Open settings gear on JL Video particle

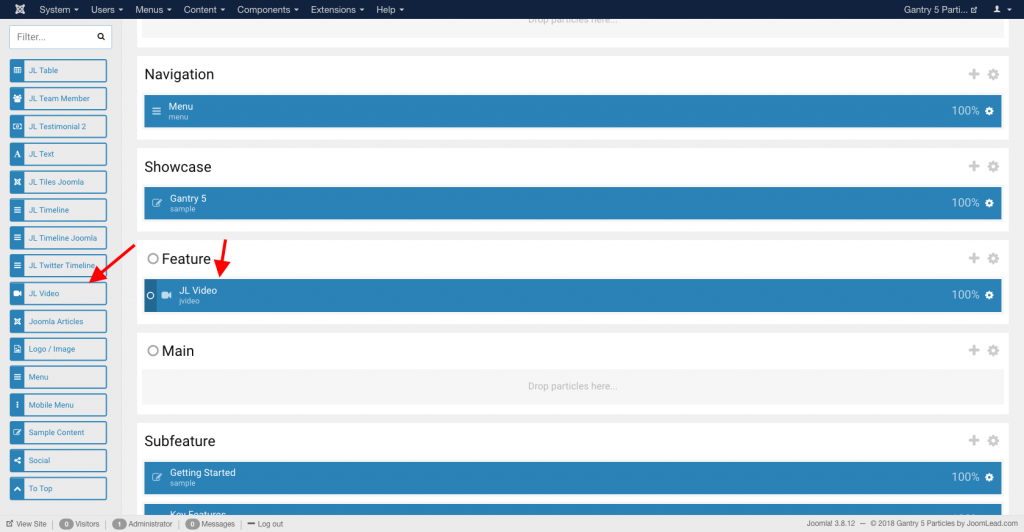[989, 295]
